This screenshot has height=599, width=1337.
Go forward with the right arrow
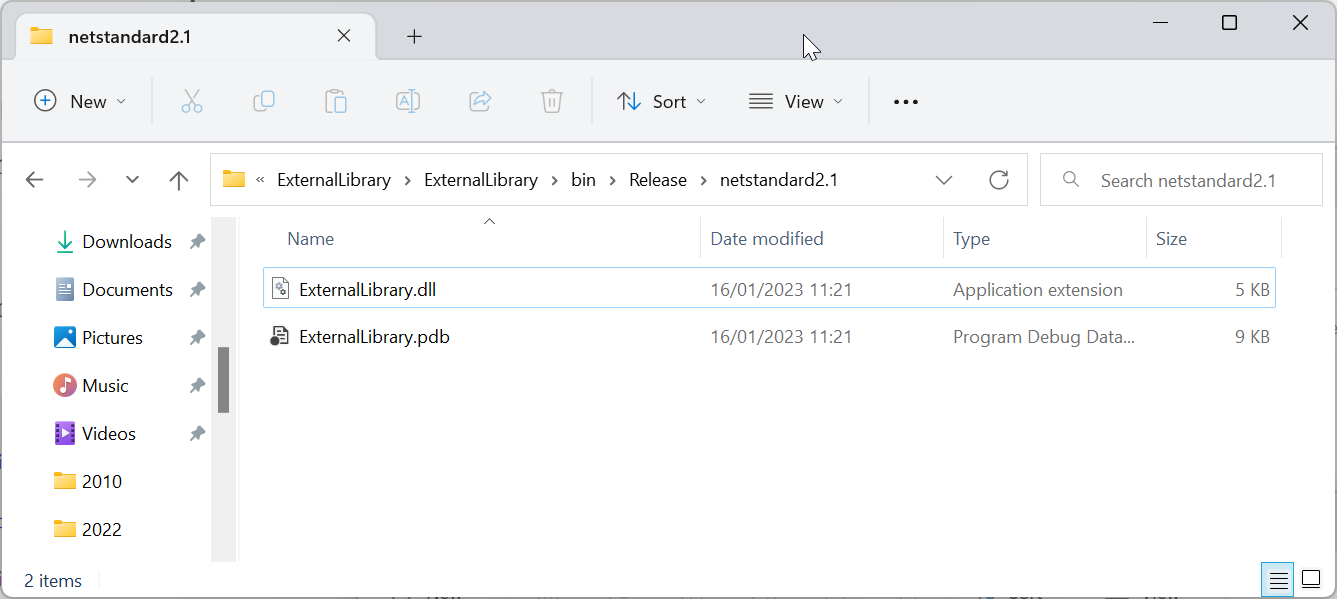tap(87, 180)
